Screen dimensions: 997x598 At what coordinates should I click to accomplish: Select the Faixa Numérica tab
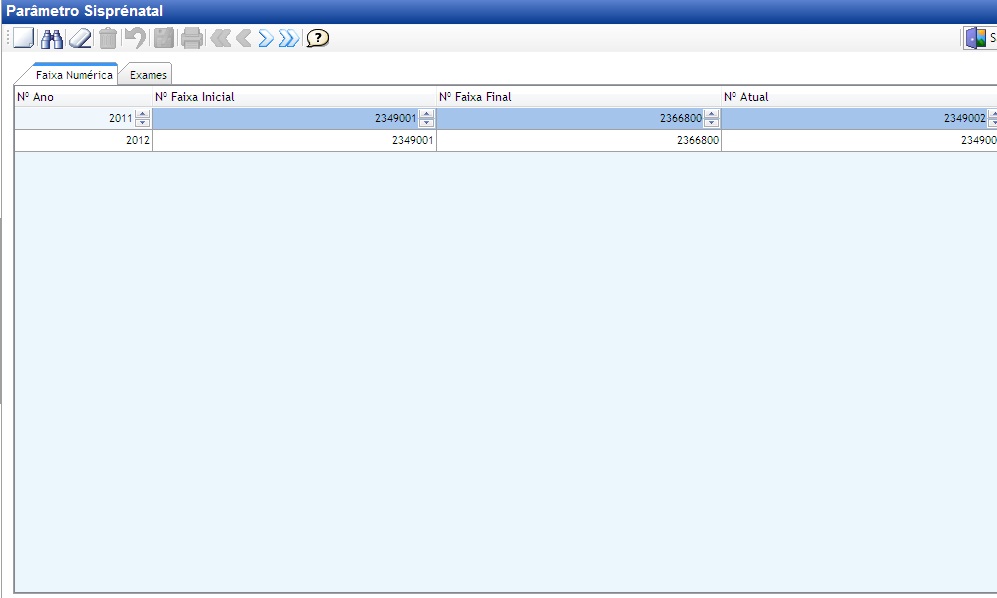click(74, 74)
